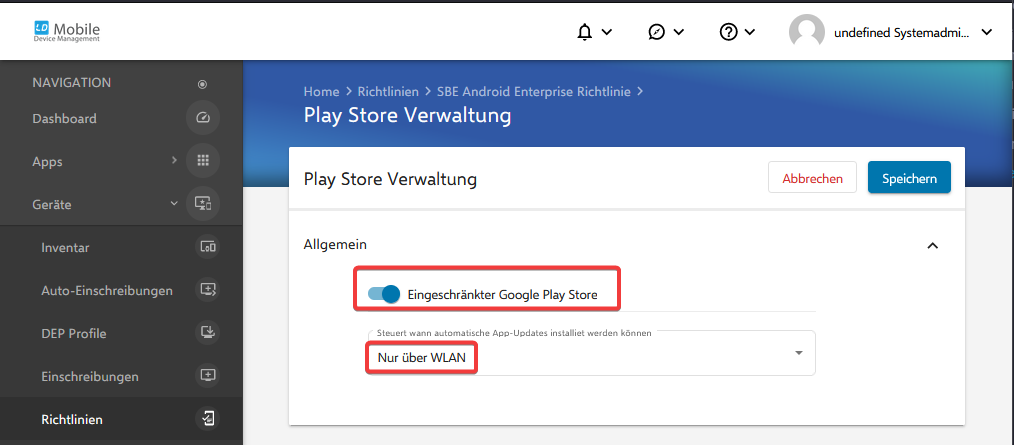The height and width of the screenshot is (445, 1014).
Task: Open the automatic app updates dropdown
Action: pyautogui.click(x=591, y=353)
